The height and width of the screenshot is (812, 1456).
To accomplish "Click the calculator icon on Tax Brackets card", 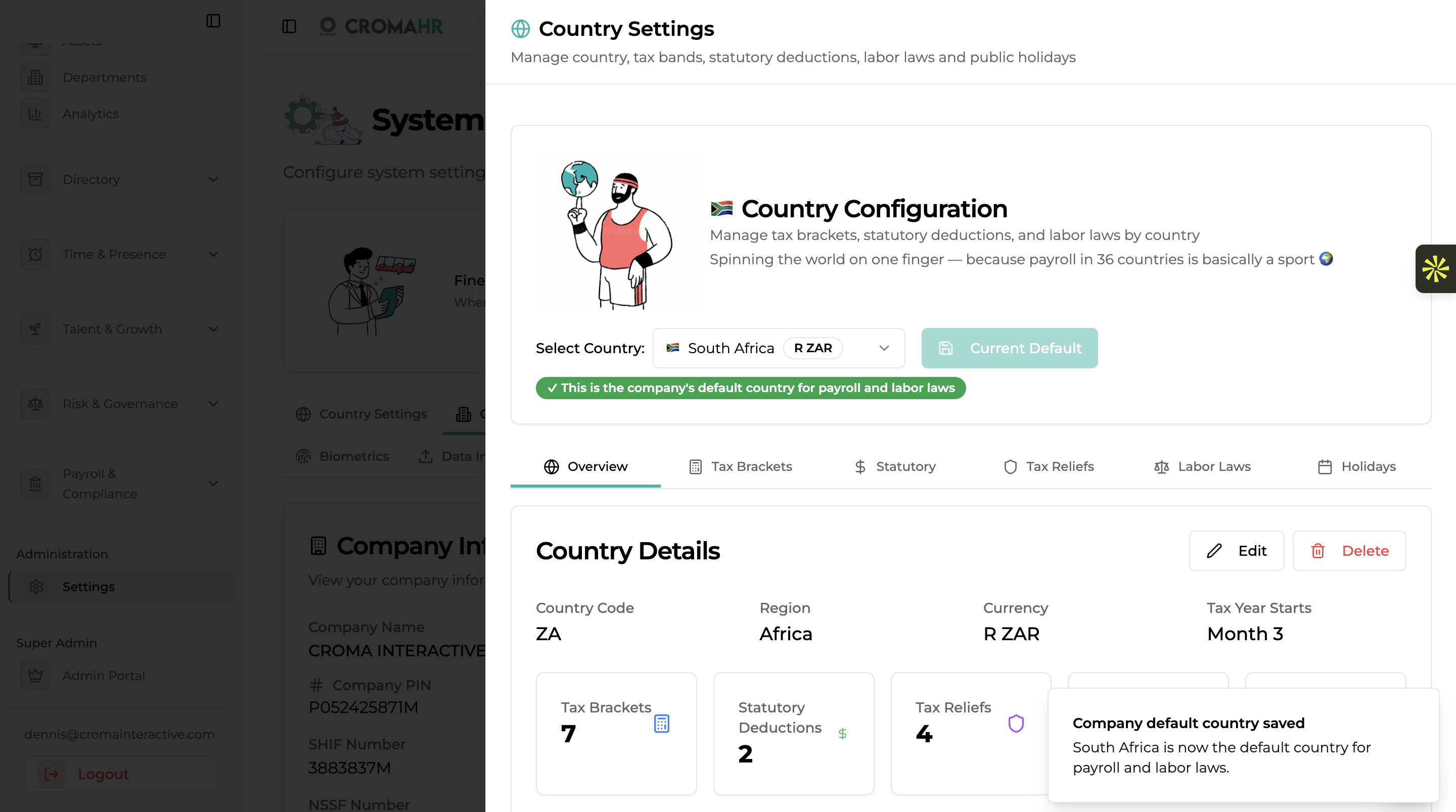I will tap(661, 723).
